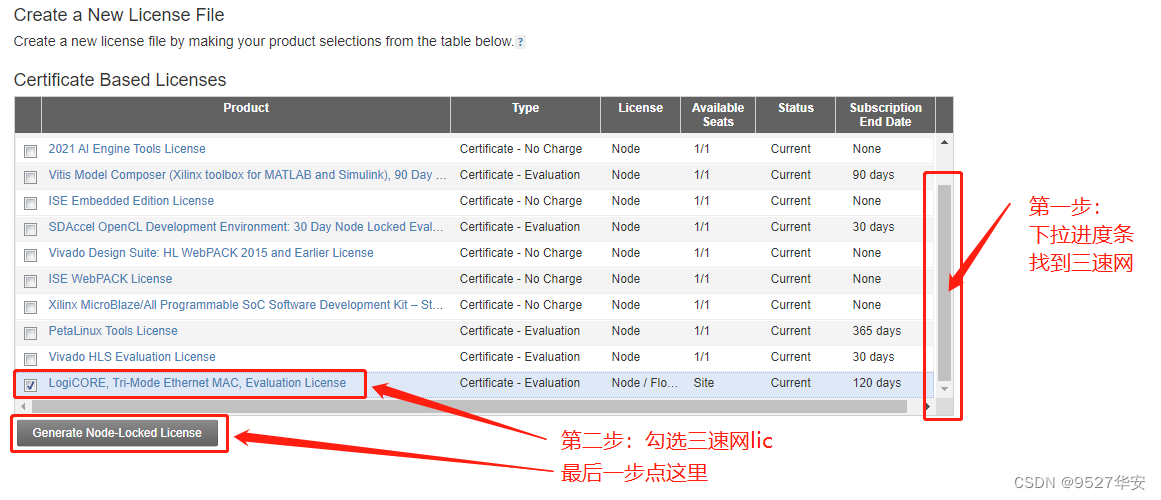Click the vertical scrollbar up arrow
Image resolution: width=1161 pixels, height=500 pixels.
[944, 141]
